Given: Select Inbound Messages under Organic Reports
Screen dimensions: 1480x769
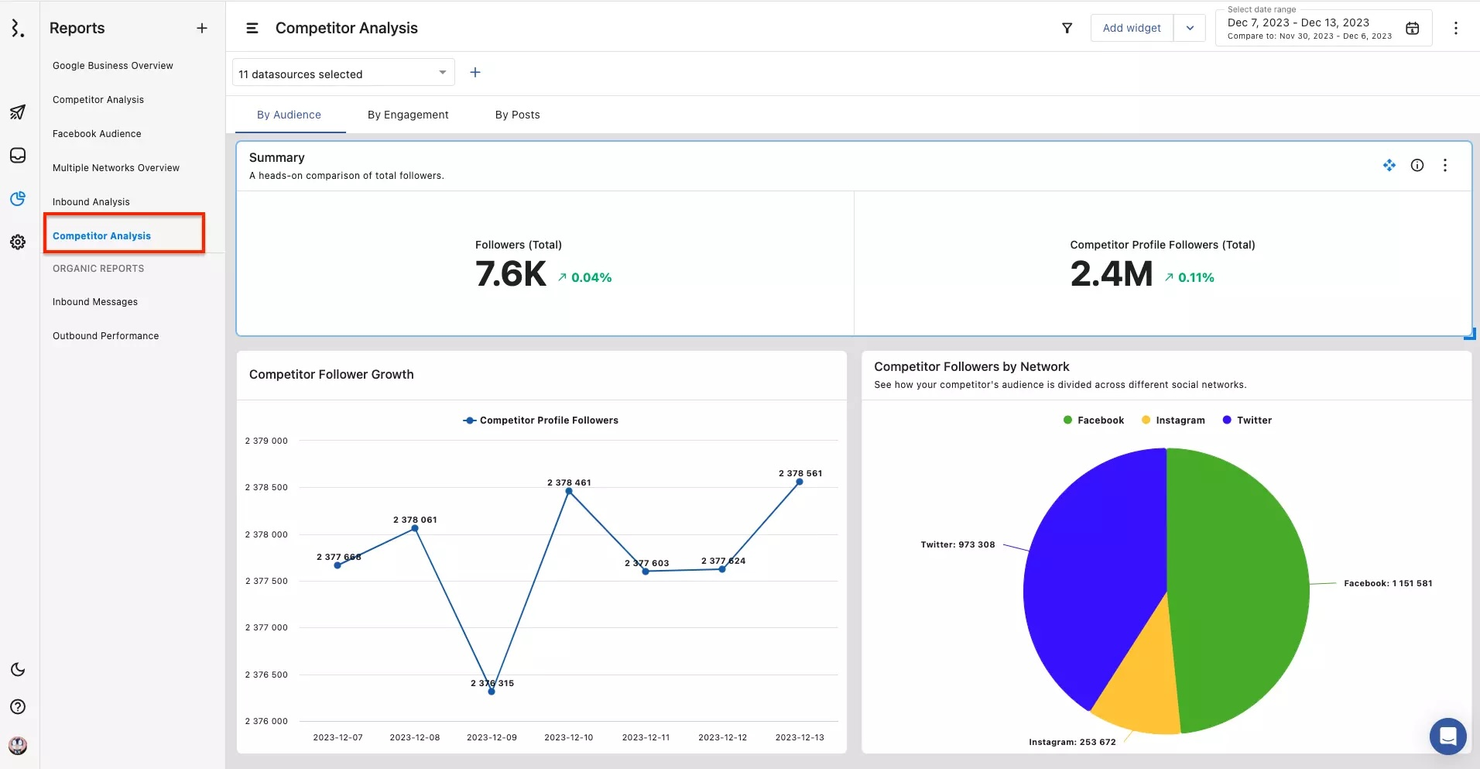Looking at the screenshot, I should 94,301.
